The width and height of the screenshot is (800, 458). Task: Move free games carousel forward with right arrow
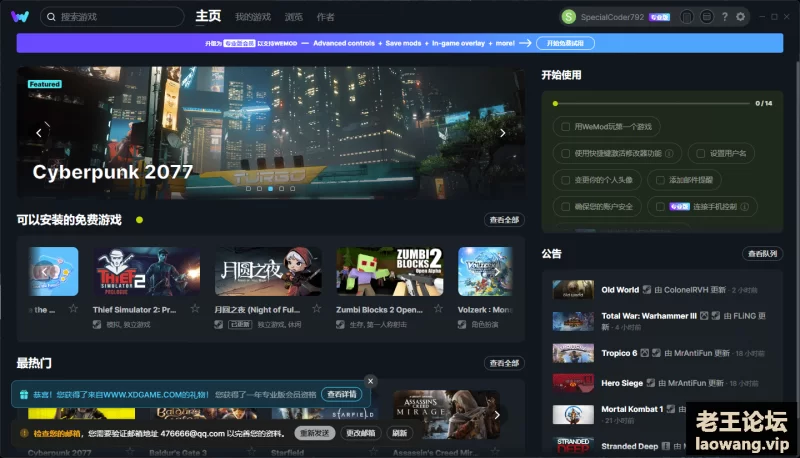coord(497,271)
